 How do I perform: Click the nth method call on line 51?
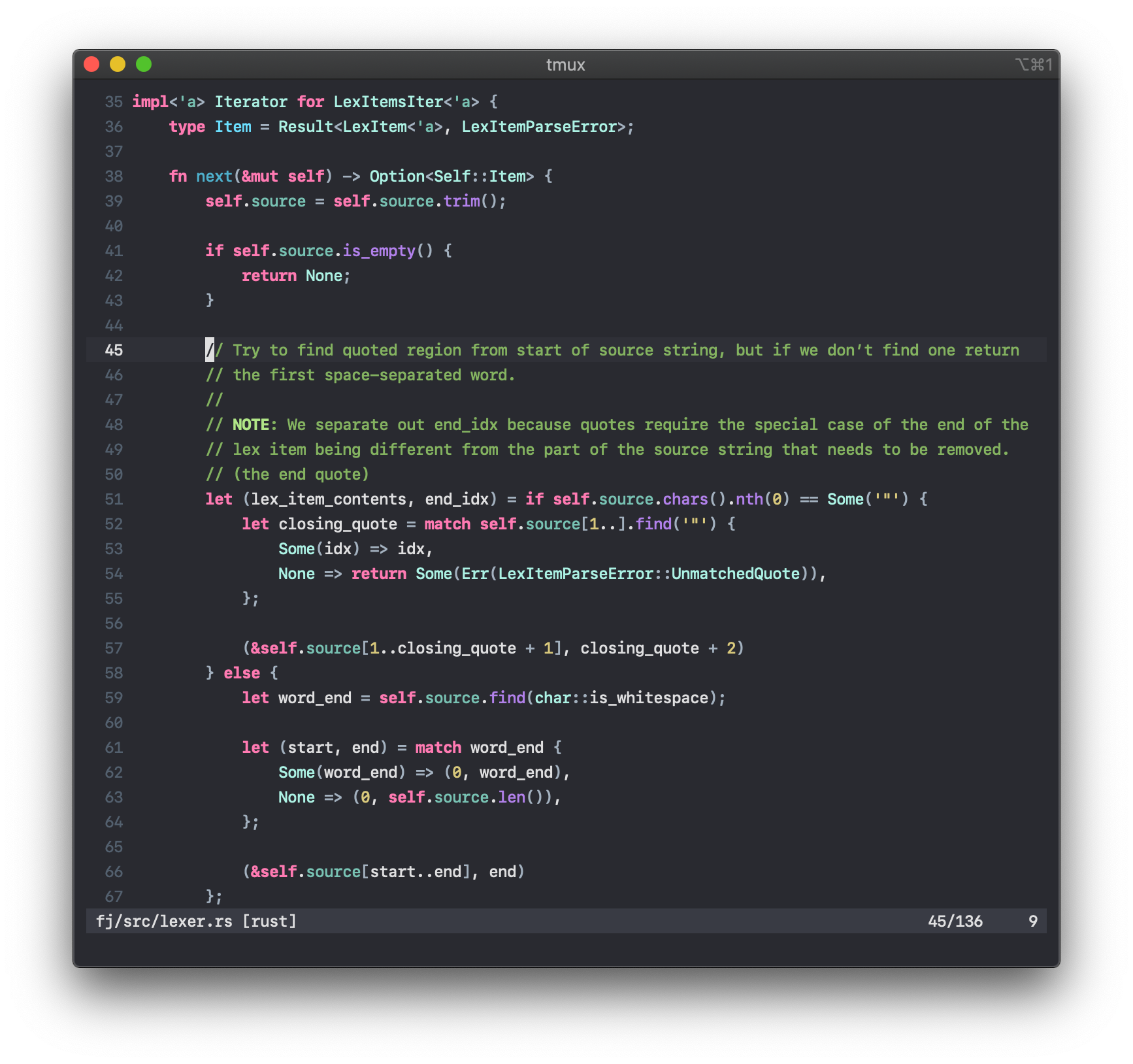(x=749, y=499)
